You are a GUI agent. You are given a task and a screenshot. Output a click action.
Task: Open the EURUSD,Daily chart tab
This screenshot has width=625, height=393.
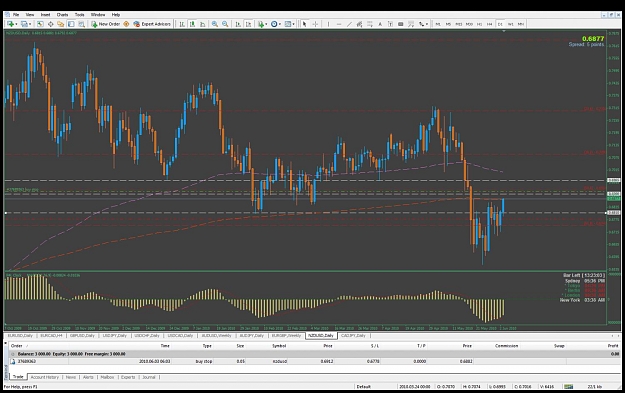point(20,336)
